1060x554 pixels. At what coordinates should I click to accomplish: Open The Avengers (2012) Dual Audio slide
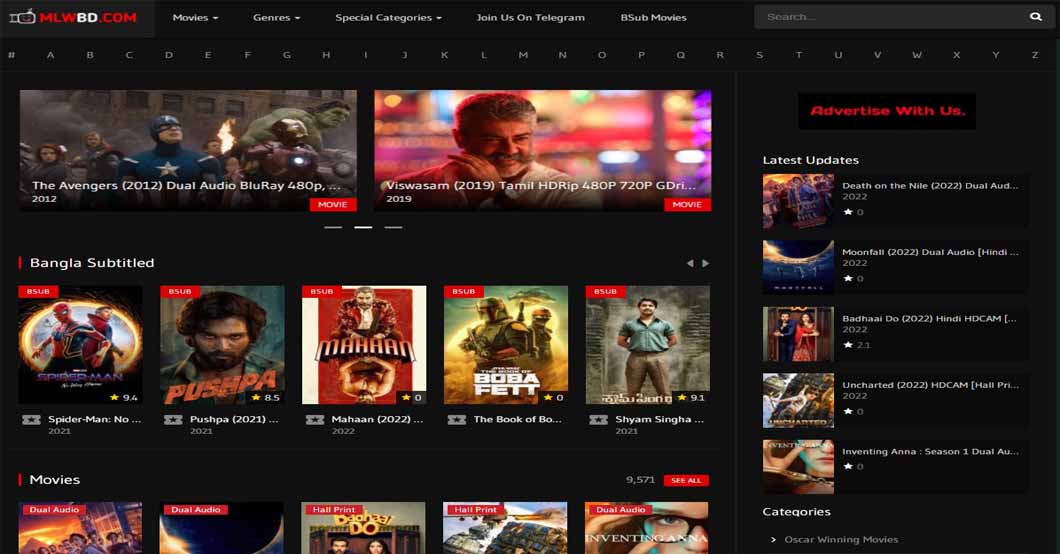(x=188, y=151)
